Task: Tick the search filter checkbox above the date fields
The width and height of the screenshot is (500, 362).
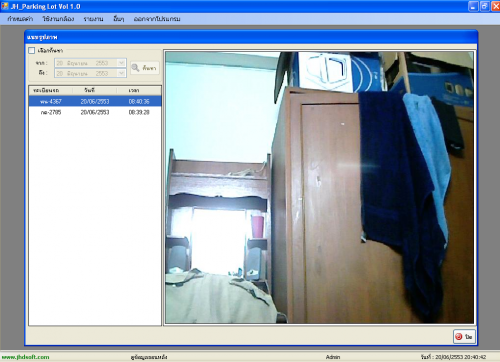Action: pyautogui.click(x=32, y=51)
